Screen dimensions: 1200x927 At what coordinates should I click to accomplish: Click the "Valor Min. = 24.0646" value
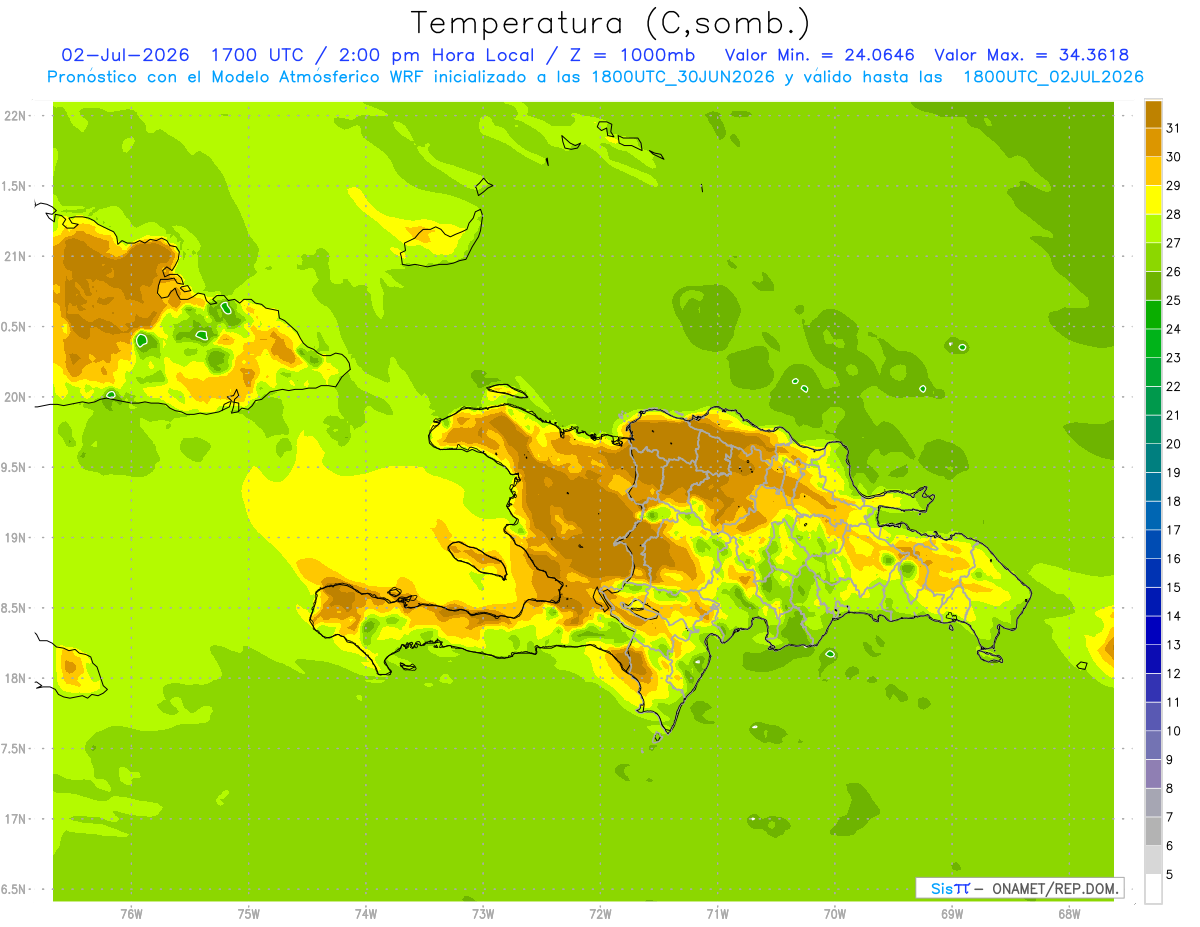point(820,55)
